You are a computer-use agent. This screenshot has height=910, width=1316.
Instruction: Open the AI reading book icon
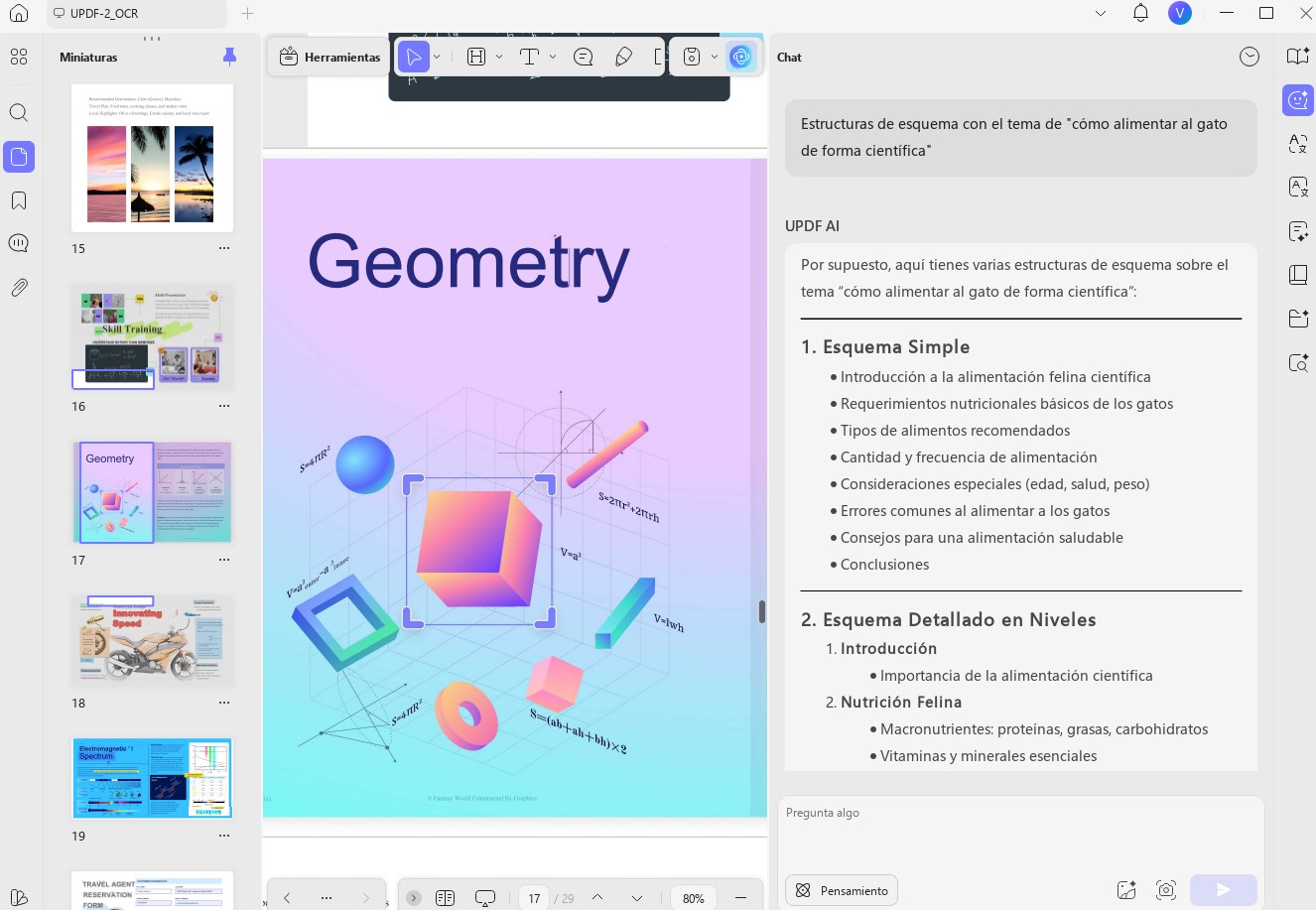coord(1298,57)
